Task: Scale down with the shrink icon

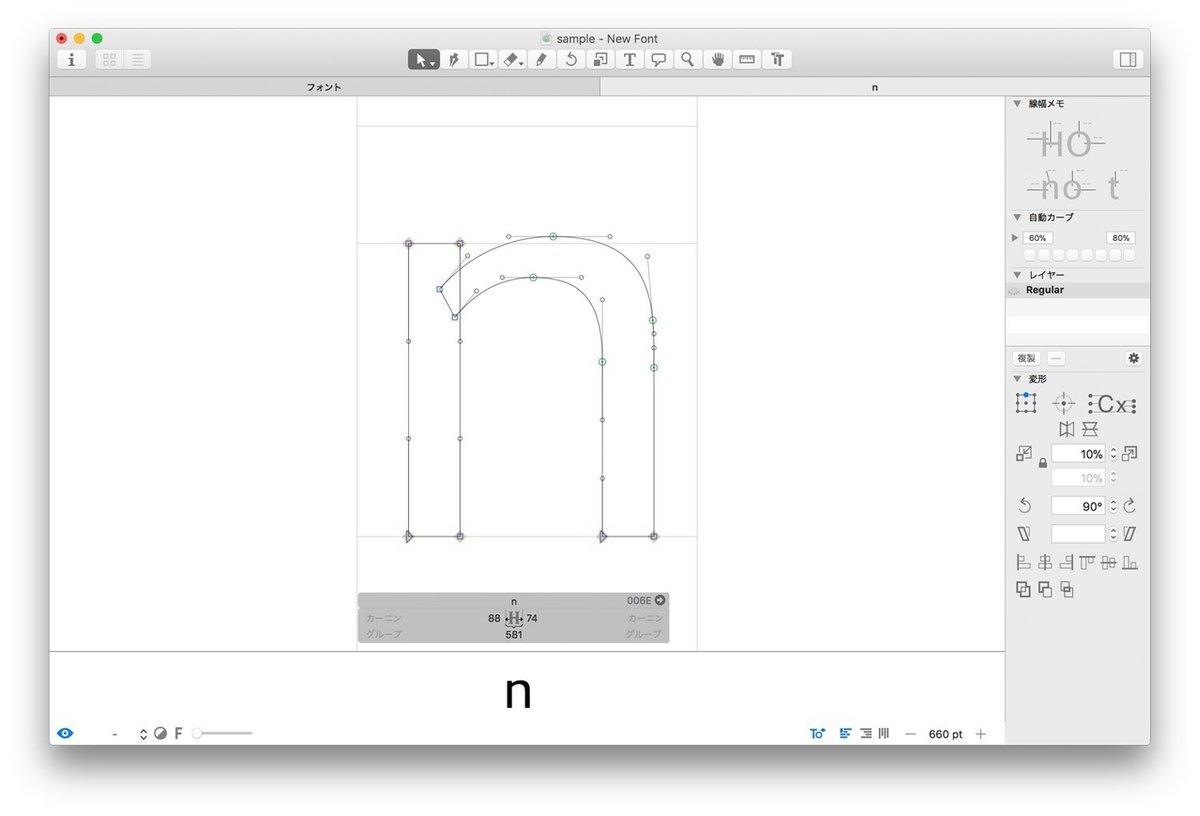Action: coord(1023,454)
